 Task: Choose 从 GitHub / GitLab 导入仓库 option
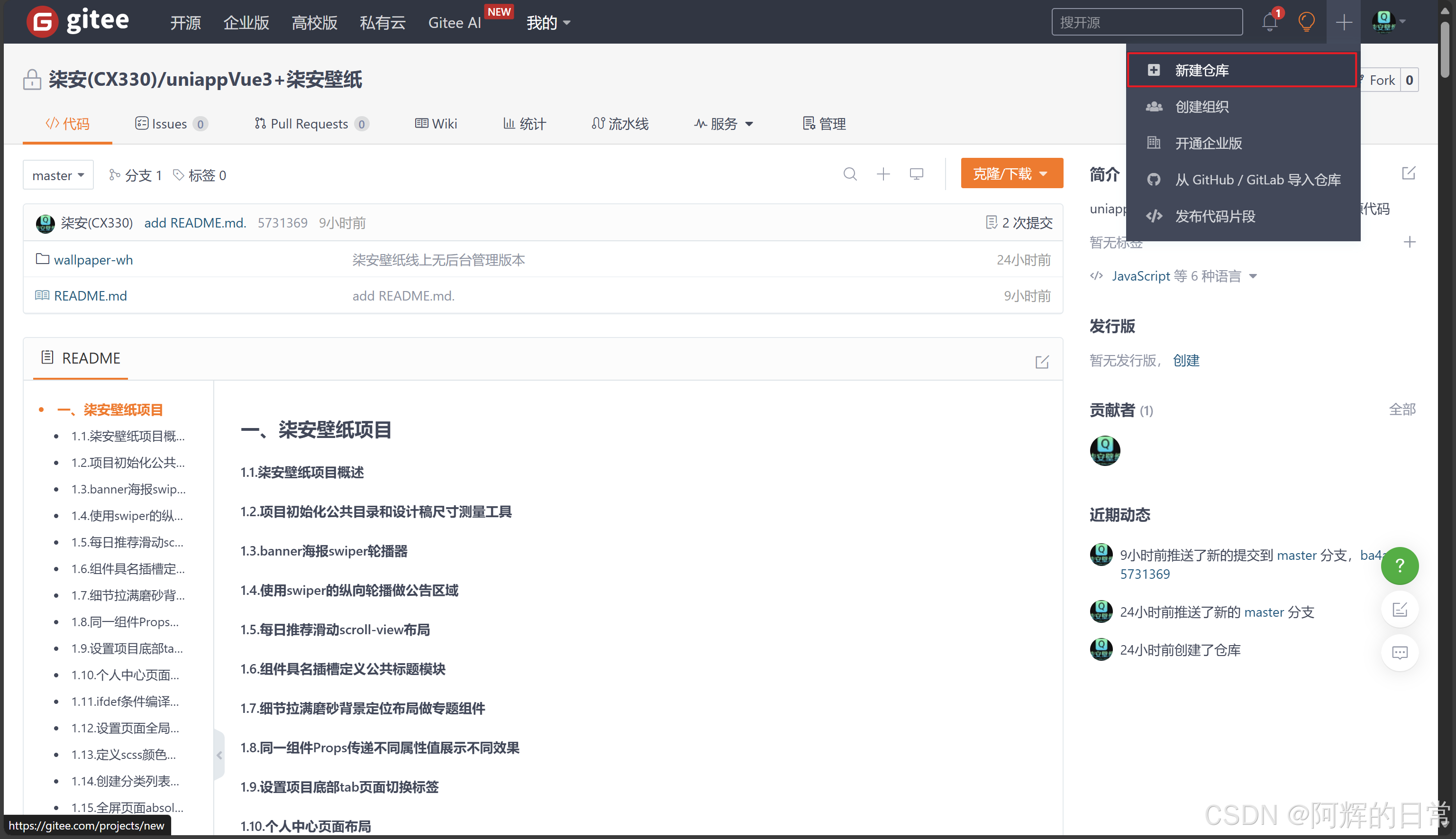1257,180
